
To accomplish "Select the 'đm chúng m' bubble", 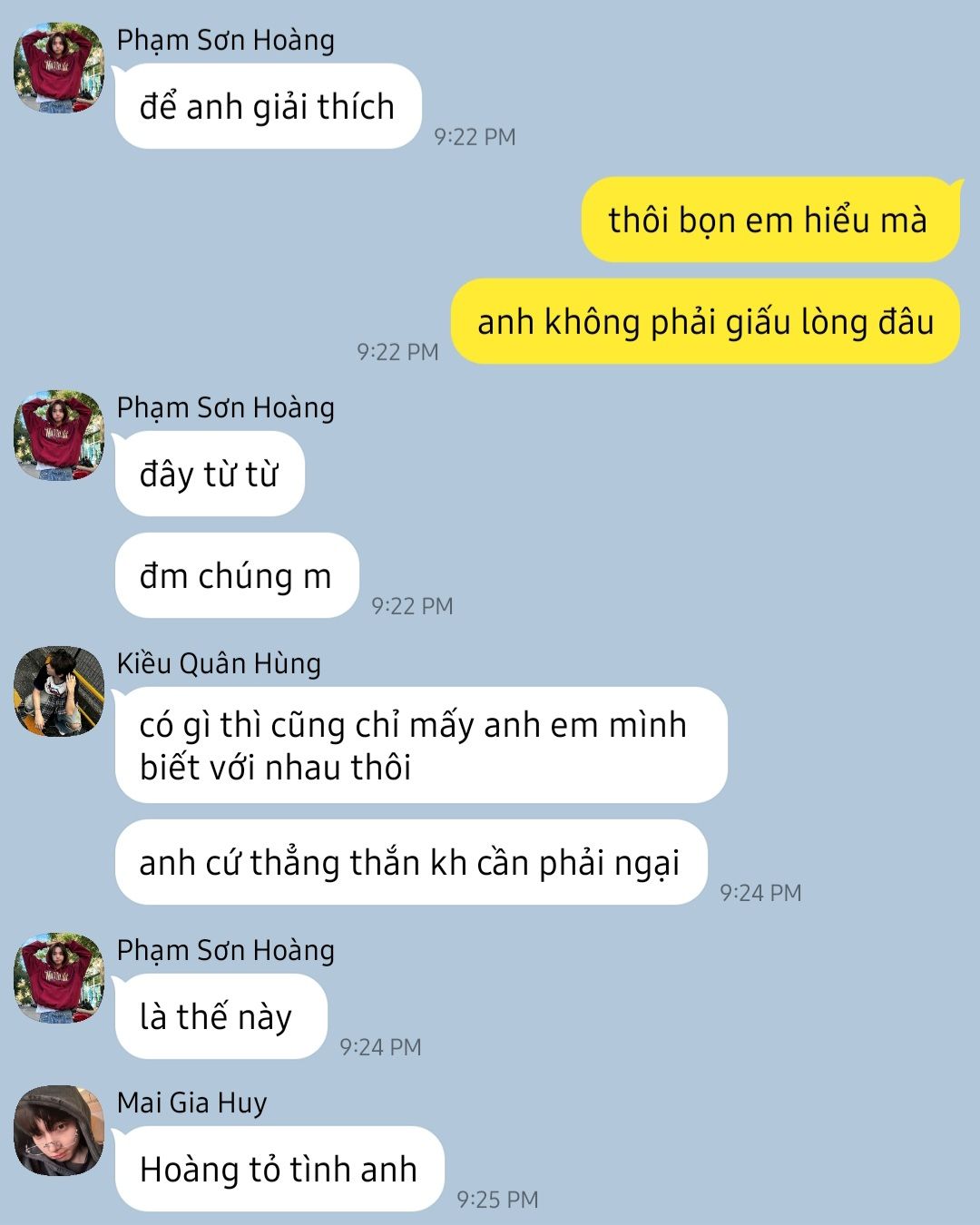I will pyautogui.click(x=237, y=575).
